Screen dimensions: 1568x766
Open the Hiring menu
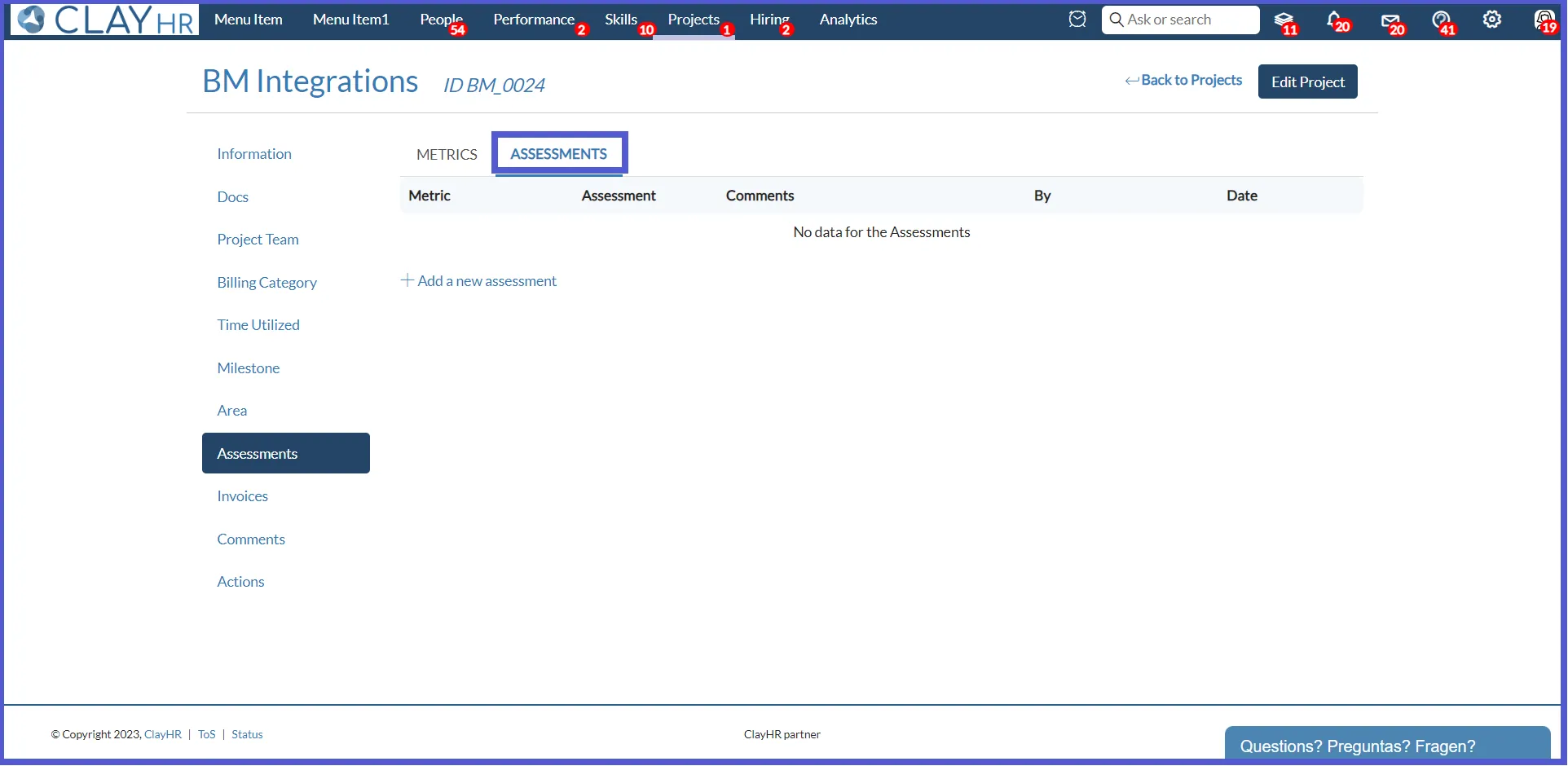pyautogui.click(x=769, y=20)
